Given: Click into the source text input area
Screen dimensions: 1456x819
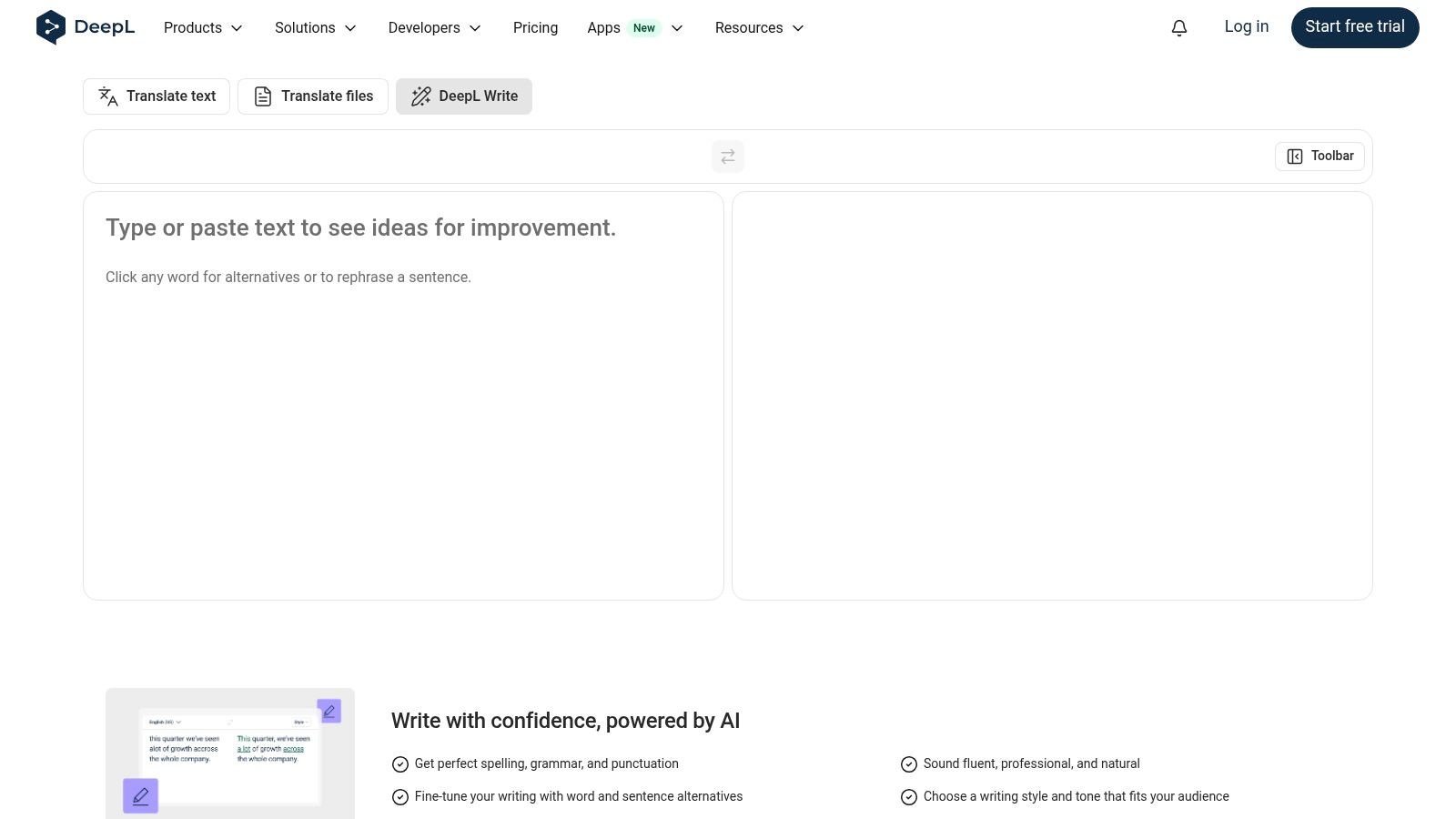Looking at the screenshot, I should pos(403,396).
